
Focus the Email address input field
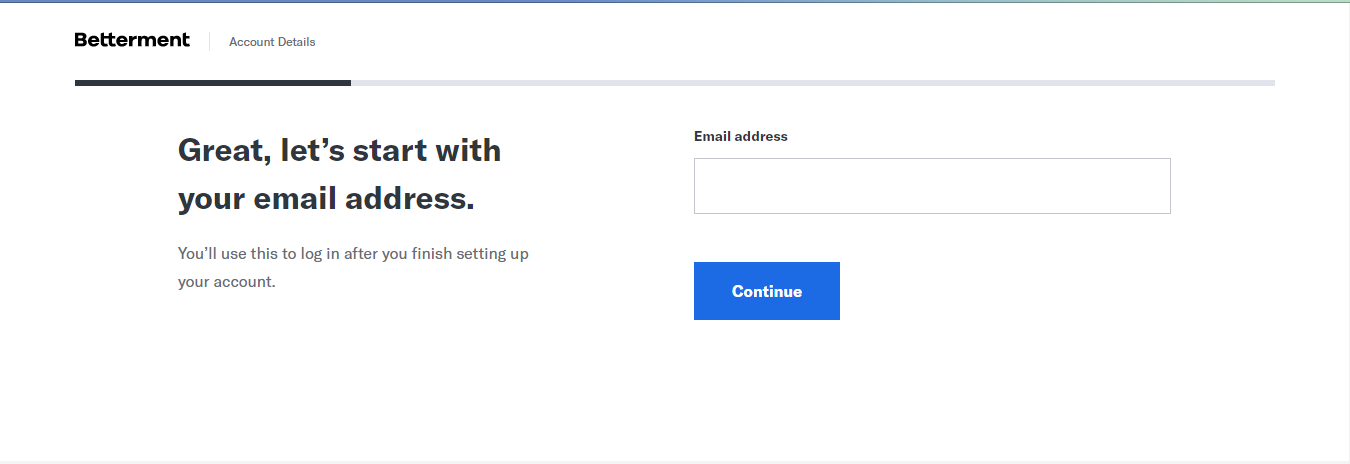(x=931, y=186)
